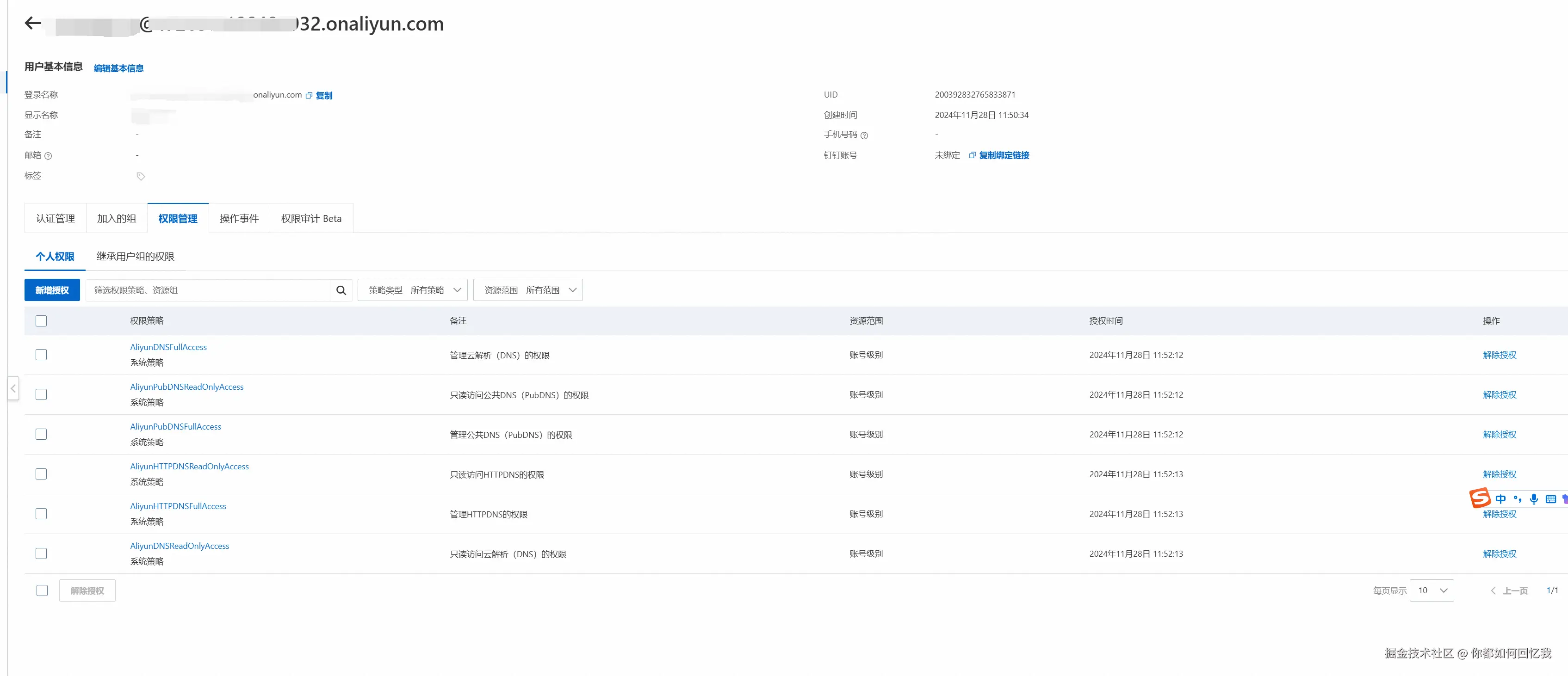Click the policy filter search field
This screenshot has height=676, width=1568.
coord(207,290)
